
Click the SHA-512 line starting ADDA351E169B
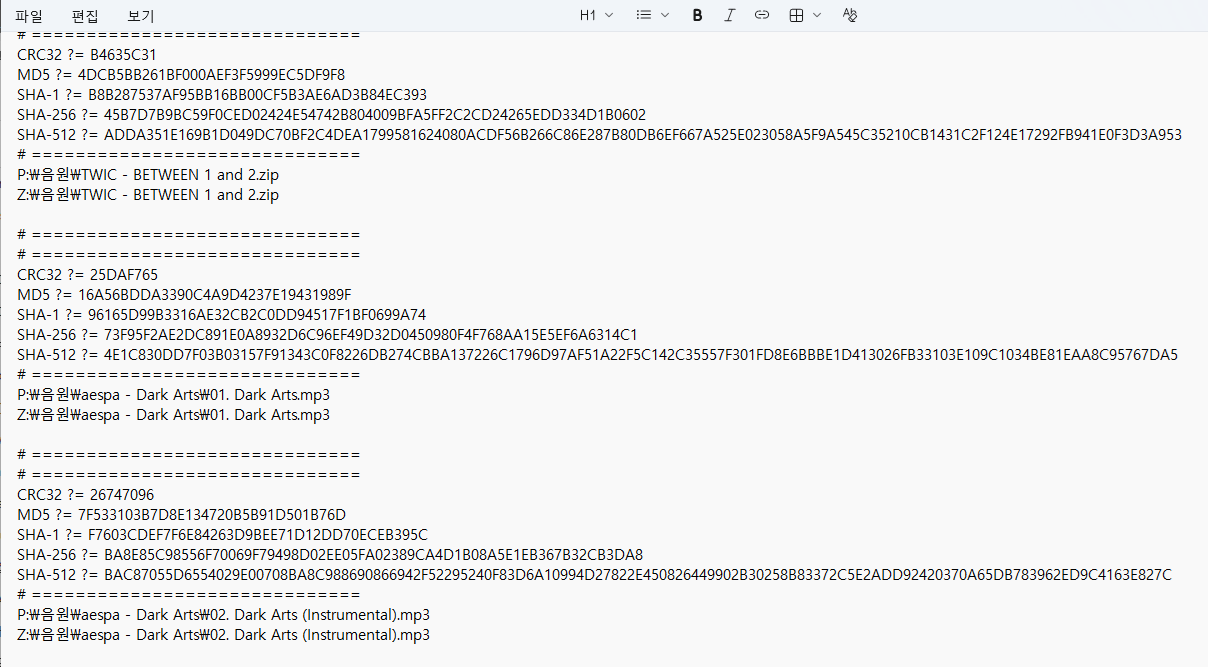point(599,135)
